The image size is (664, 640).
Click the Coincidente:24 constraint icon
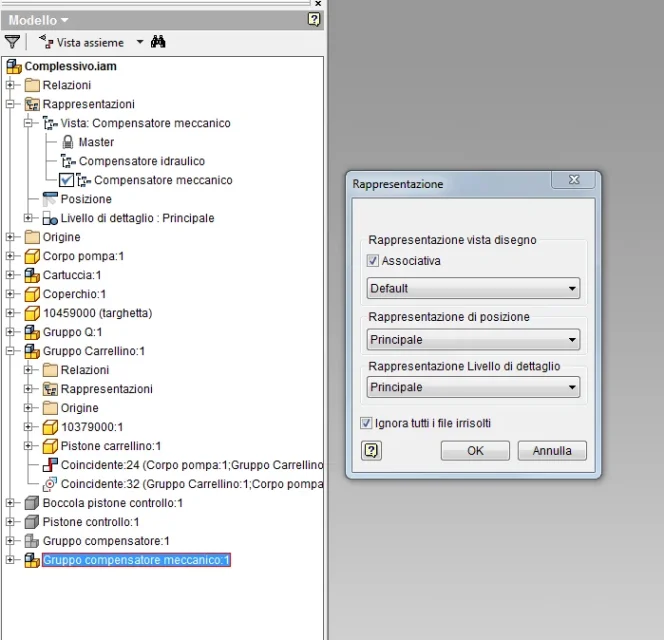50,465
